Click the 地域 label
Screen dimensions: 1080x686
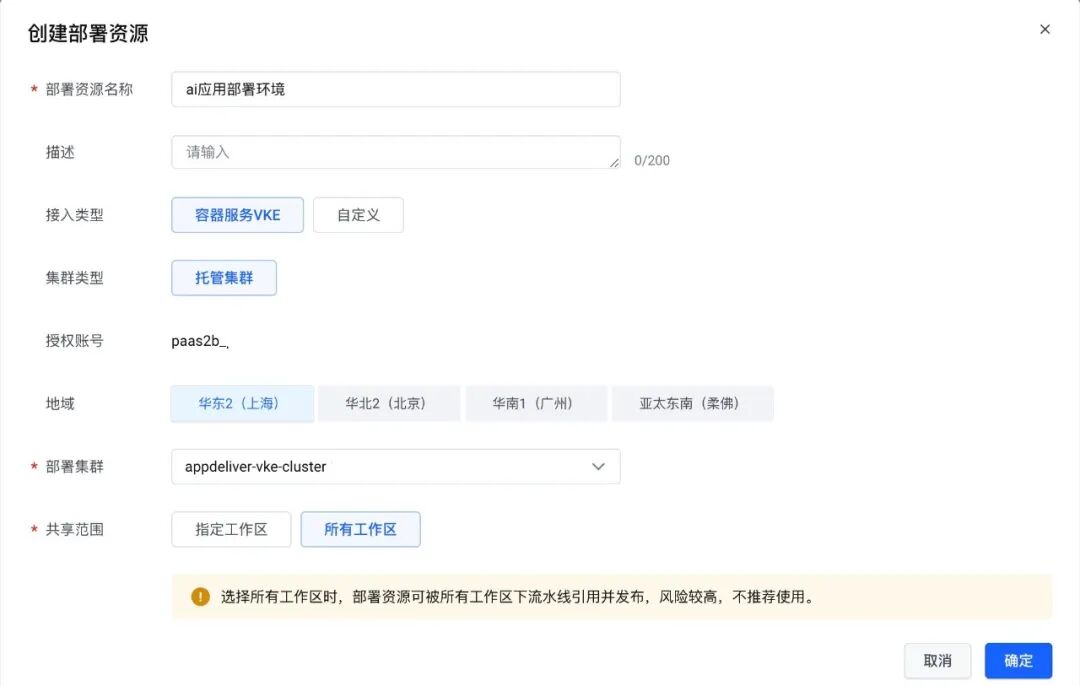click(60, 404)
